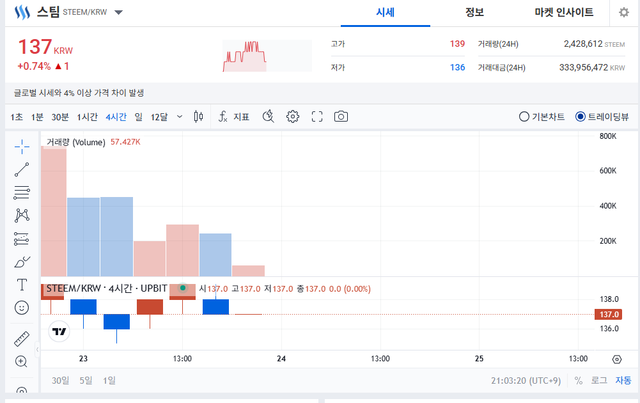Select the brush drawing tool

[22, 262]
